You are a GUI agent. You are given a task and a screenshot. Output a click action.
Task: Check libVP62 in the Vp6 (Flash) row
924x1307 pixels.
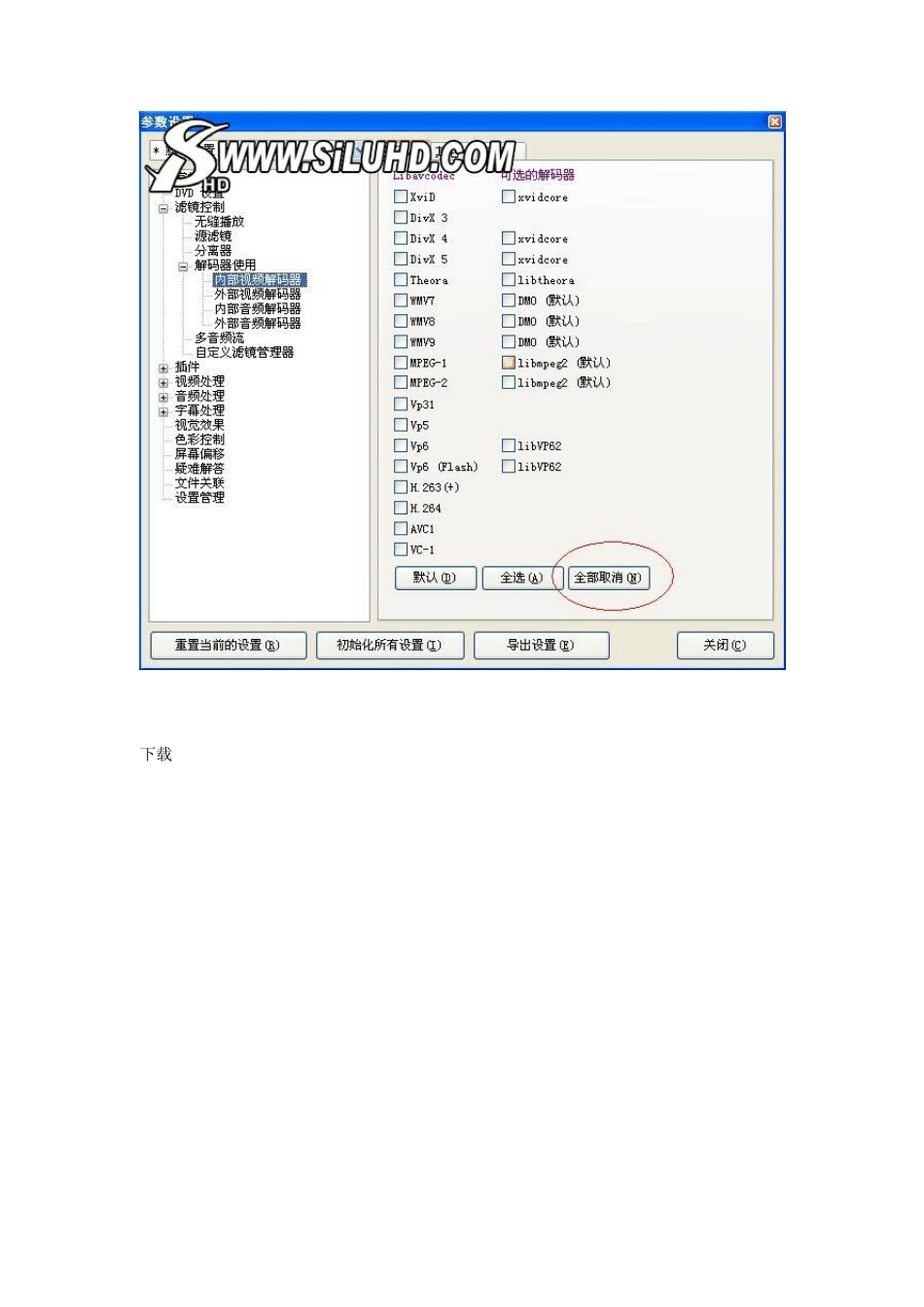coord(509,467)
